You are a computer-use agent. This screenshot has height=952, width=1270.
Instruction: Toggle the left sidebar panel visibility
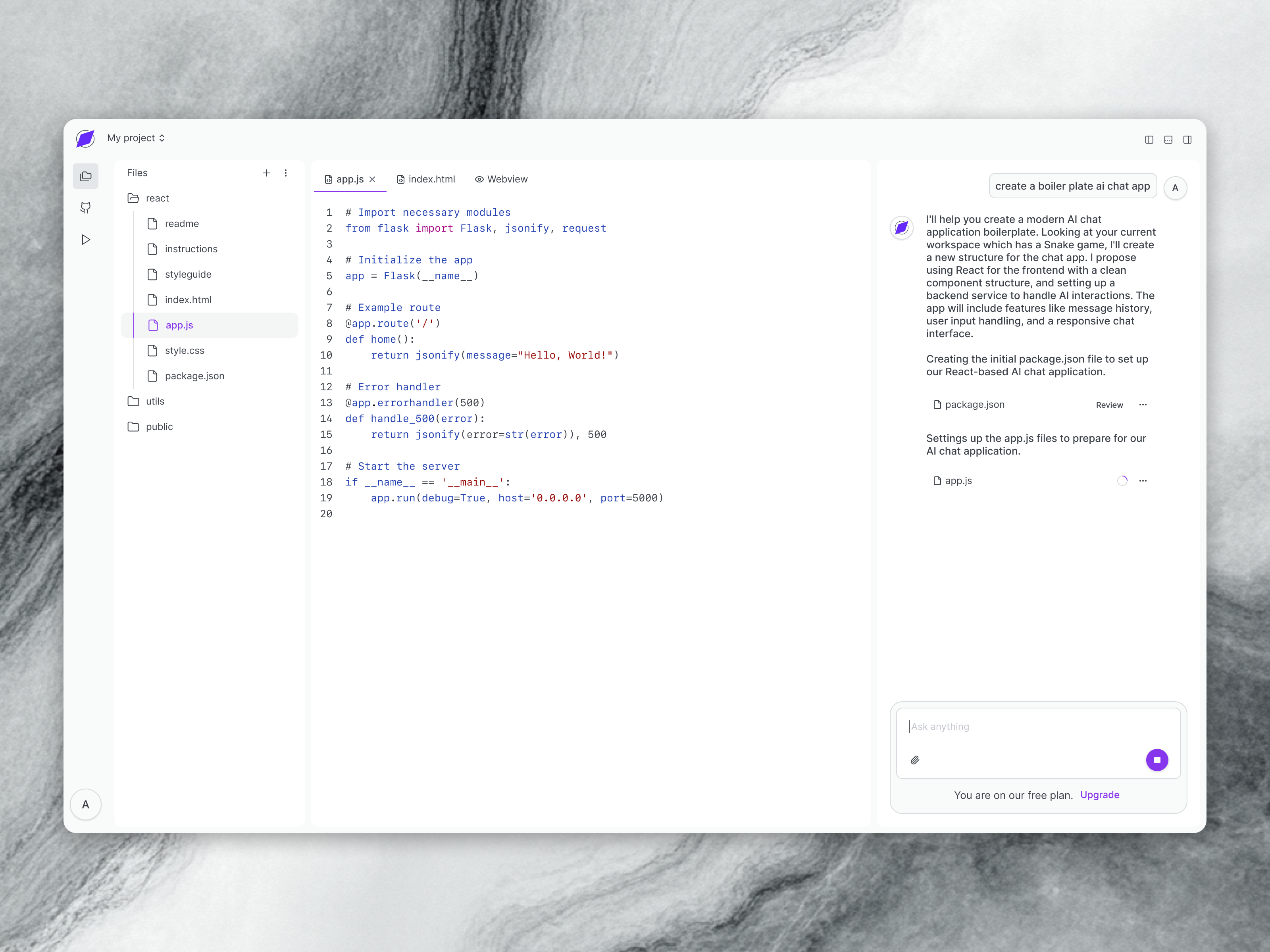pos(1149,140)
